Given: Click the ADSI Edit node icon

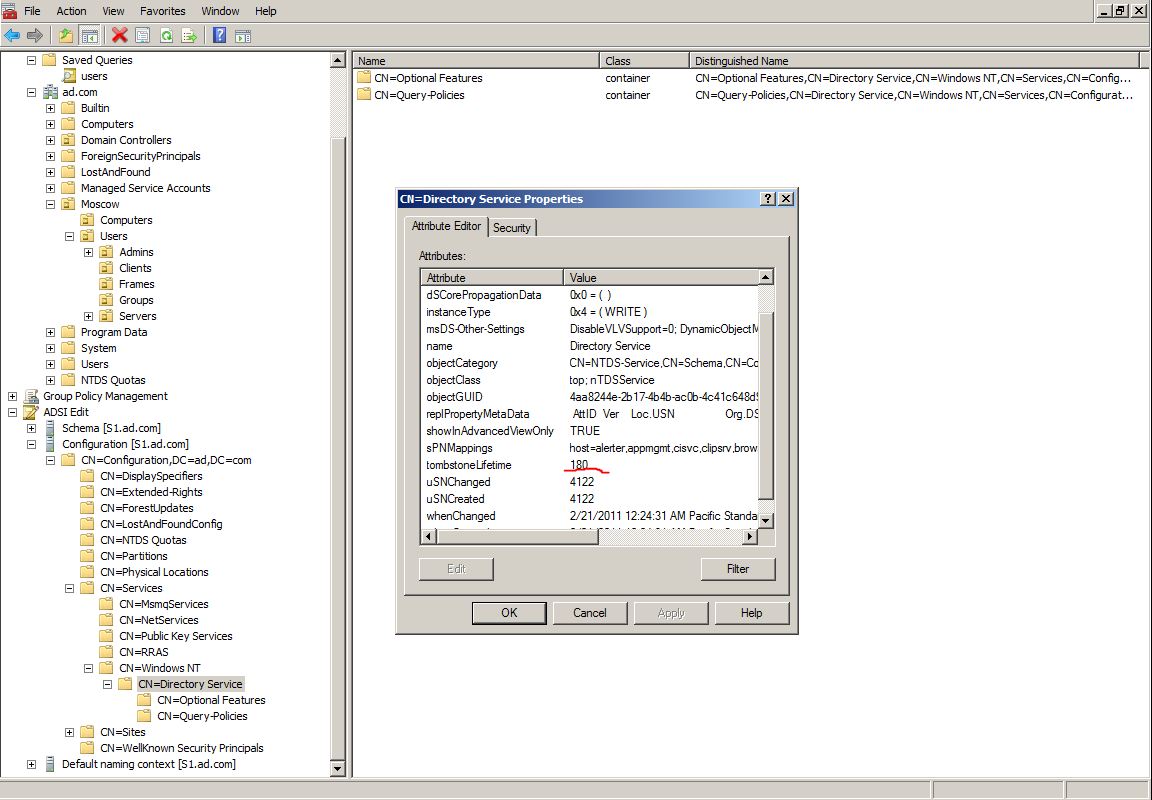Looking at the screenshot, I should [x=31, y=412].
